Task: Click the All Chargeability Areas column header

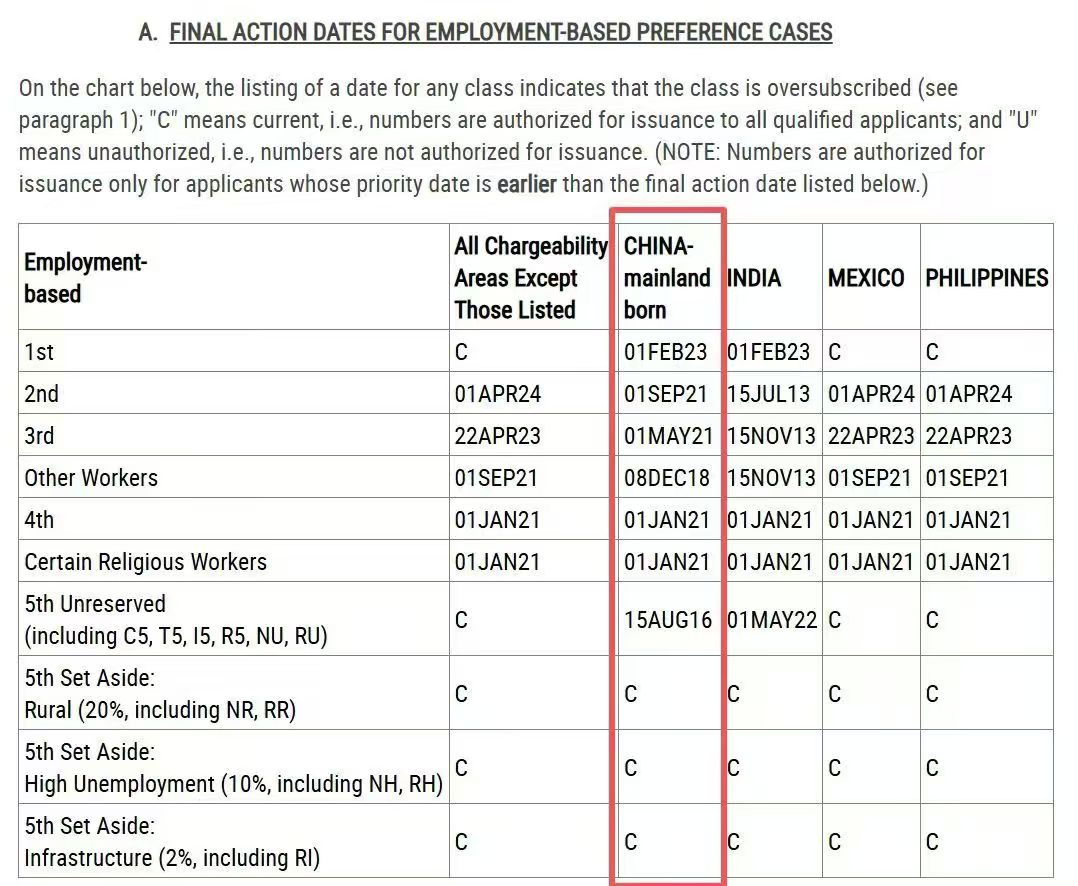Action: pos(530,278)
